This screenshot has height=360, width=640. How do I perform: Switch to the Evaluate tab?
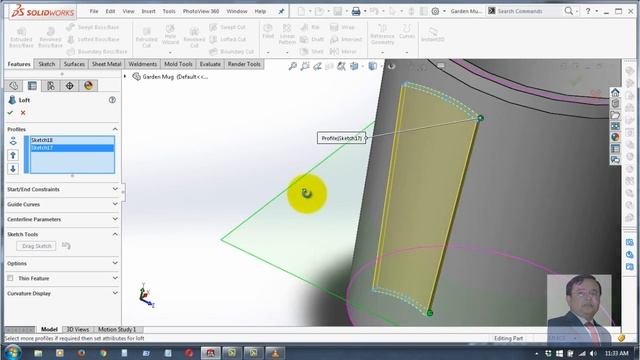pos(210,64)
